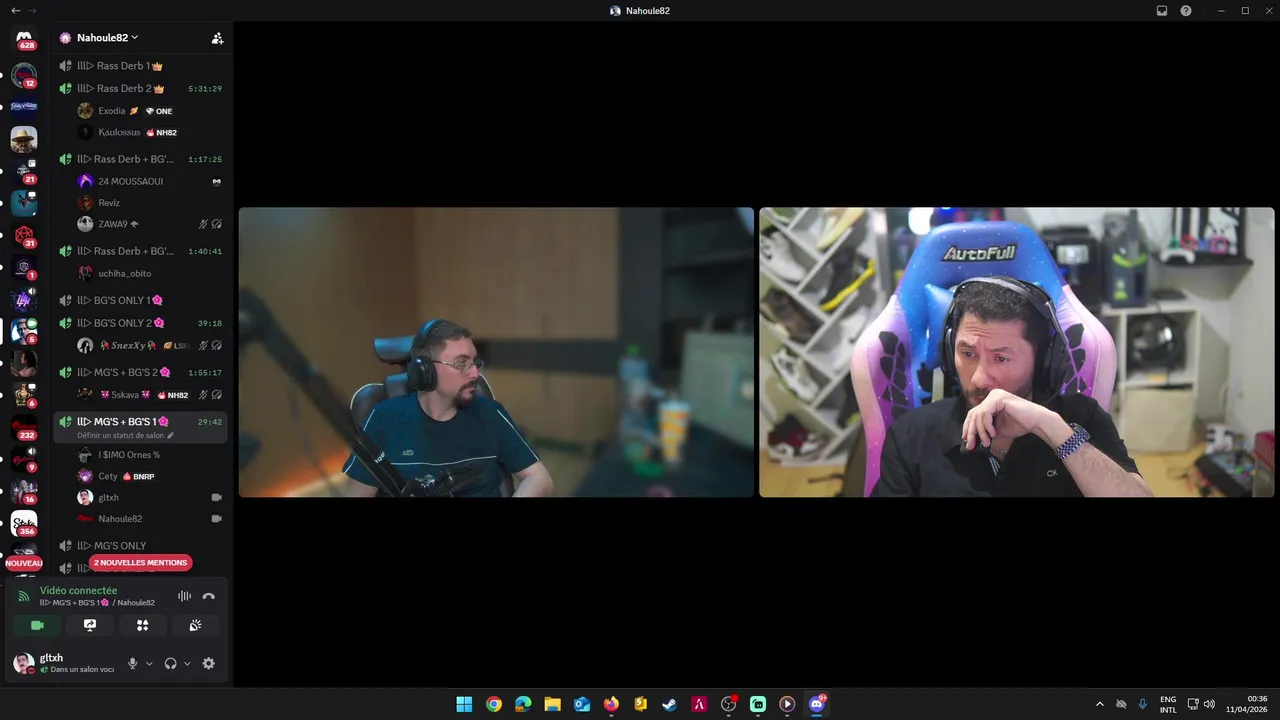The width and height of the screenshot is (1280, 720).
Task: Open File Explorer from the taskbar
Action: pos(552,704)
